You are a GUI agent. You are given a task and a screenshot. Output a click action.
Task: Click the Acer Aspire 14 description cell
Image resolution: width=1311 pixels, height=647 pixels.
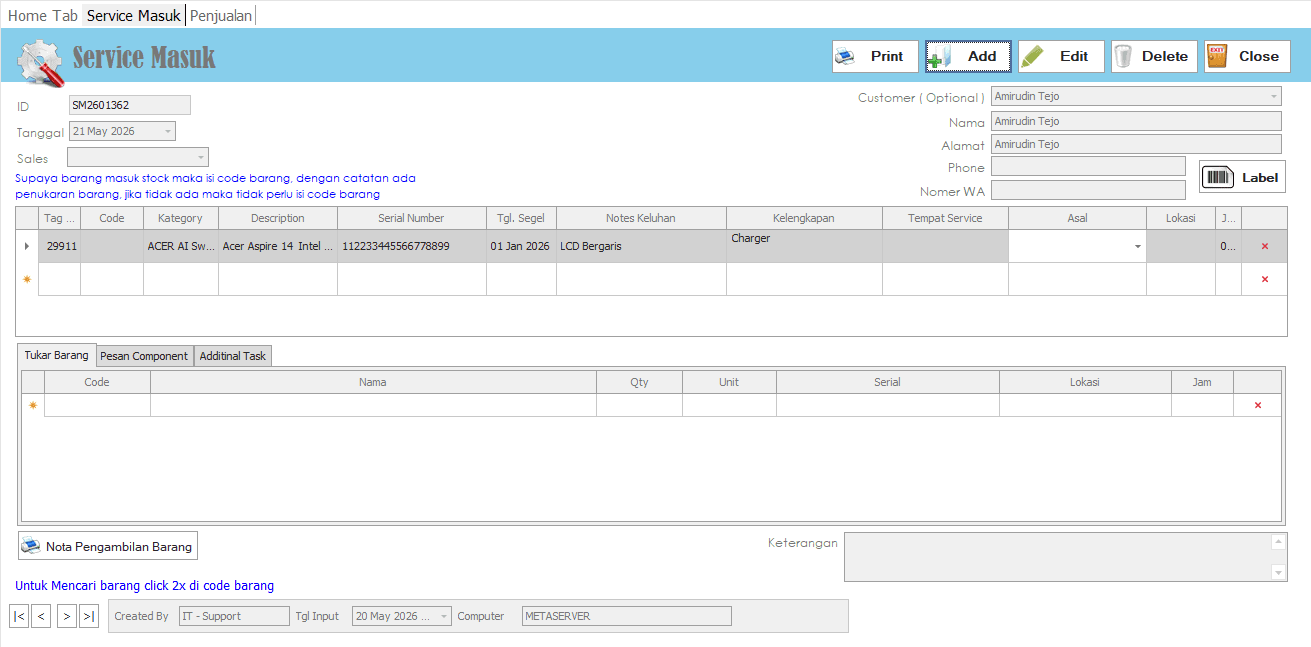278,246
